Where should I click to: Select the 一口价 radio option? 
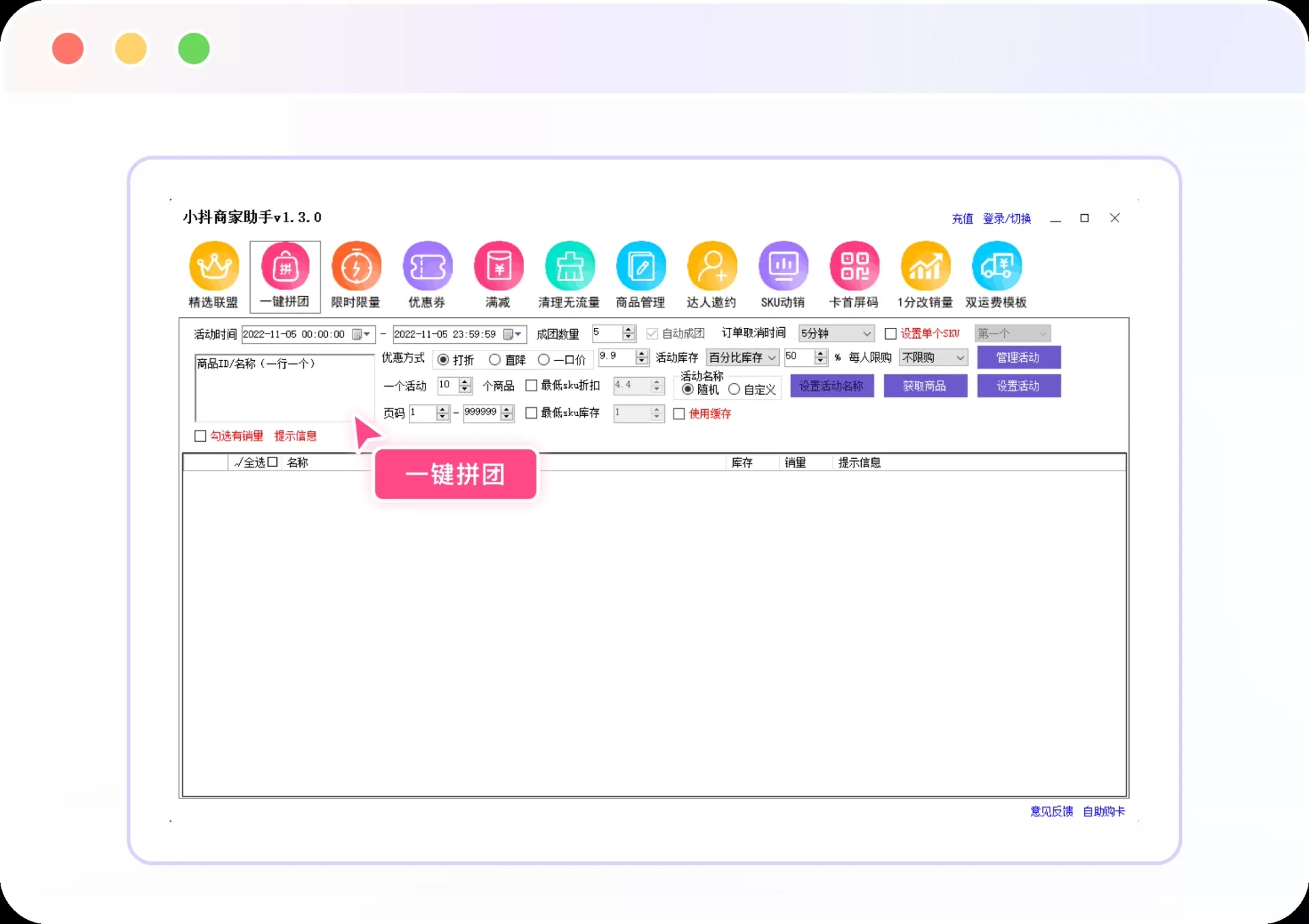(543, 359)
